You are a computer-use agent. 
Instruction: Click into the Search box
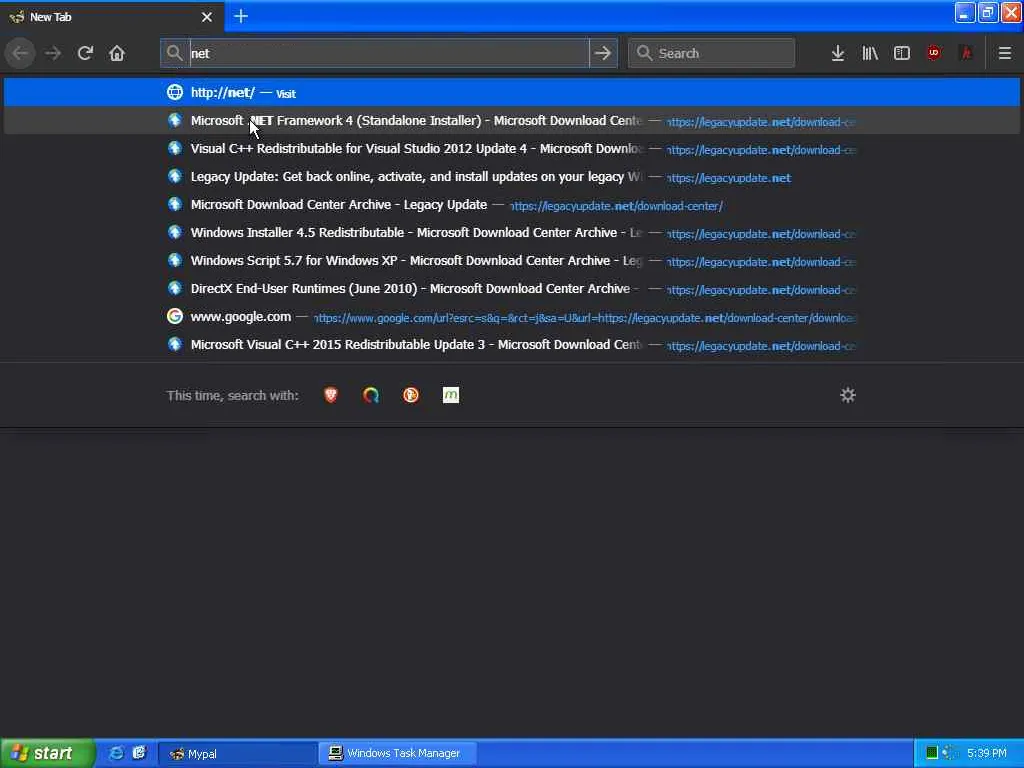coord(711,53)
